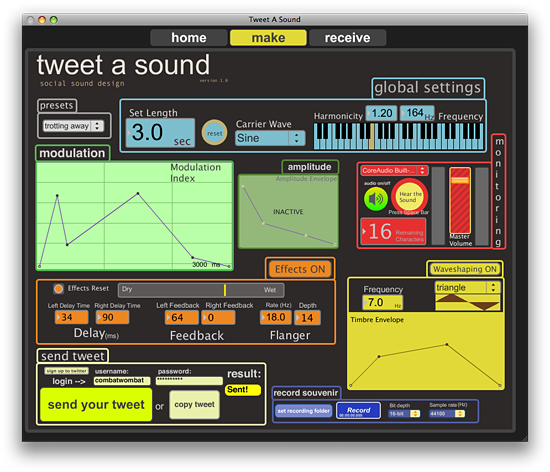
Task: Click the set recording folder button
Action: [304, 411]
